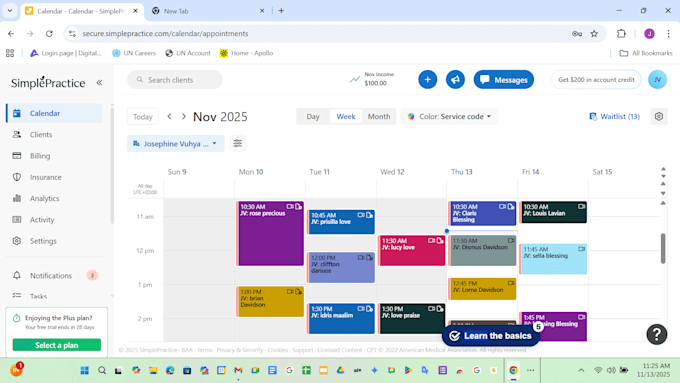Open the Messages button
680x383 pixels.
tap(504, 80)
